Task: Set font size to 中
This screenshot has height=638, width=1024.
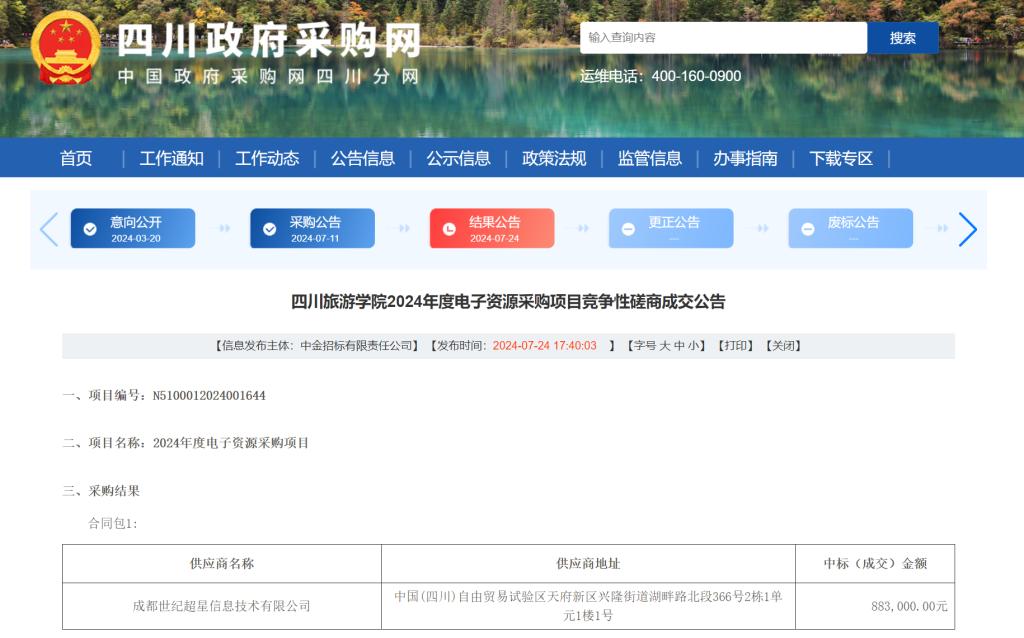Action: click(x=679, y=346)
